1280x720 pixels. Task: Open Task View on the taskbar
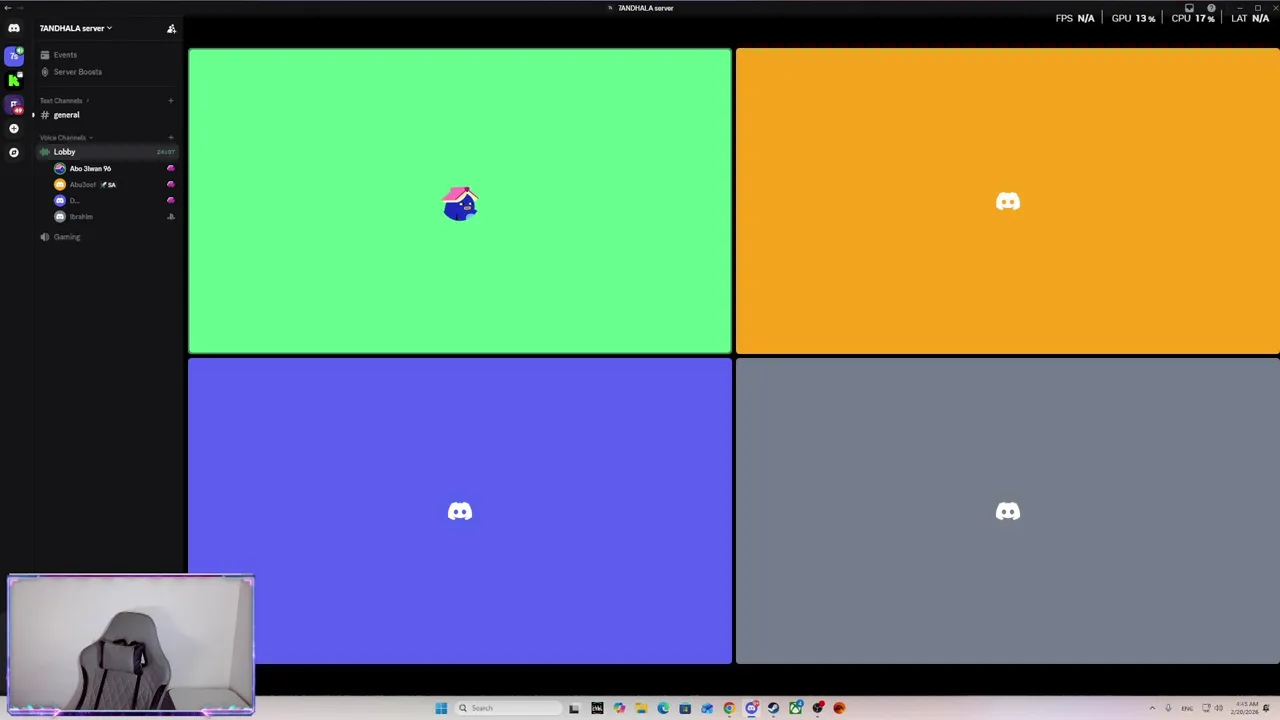pyautogui.click(x=574, y=708)
